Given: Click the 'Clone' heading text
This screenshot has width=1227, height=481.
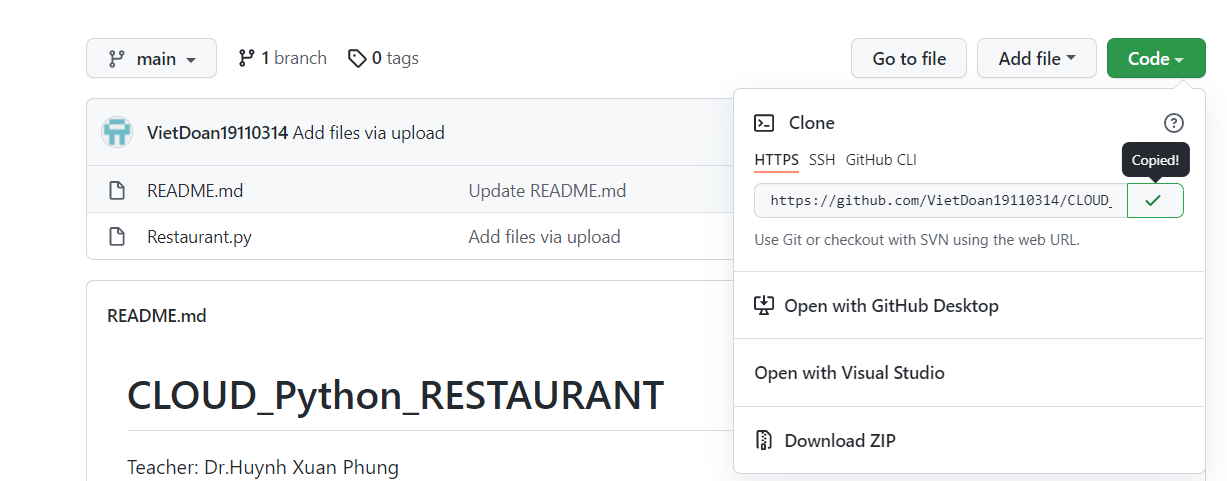Looking at the screenshot, I should [812, 123].
